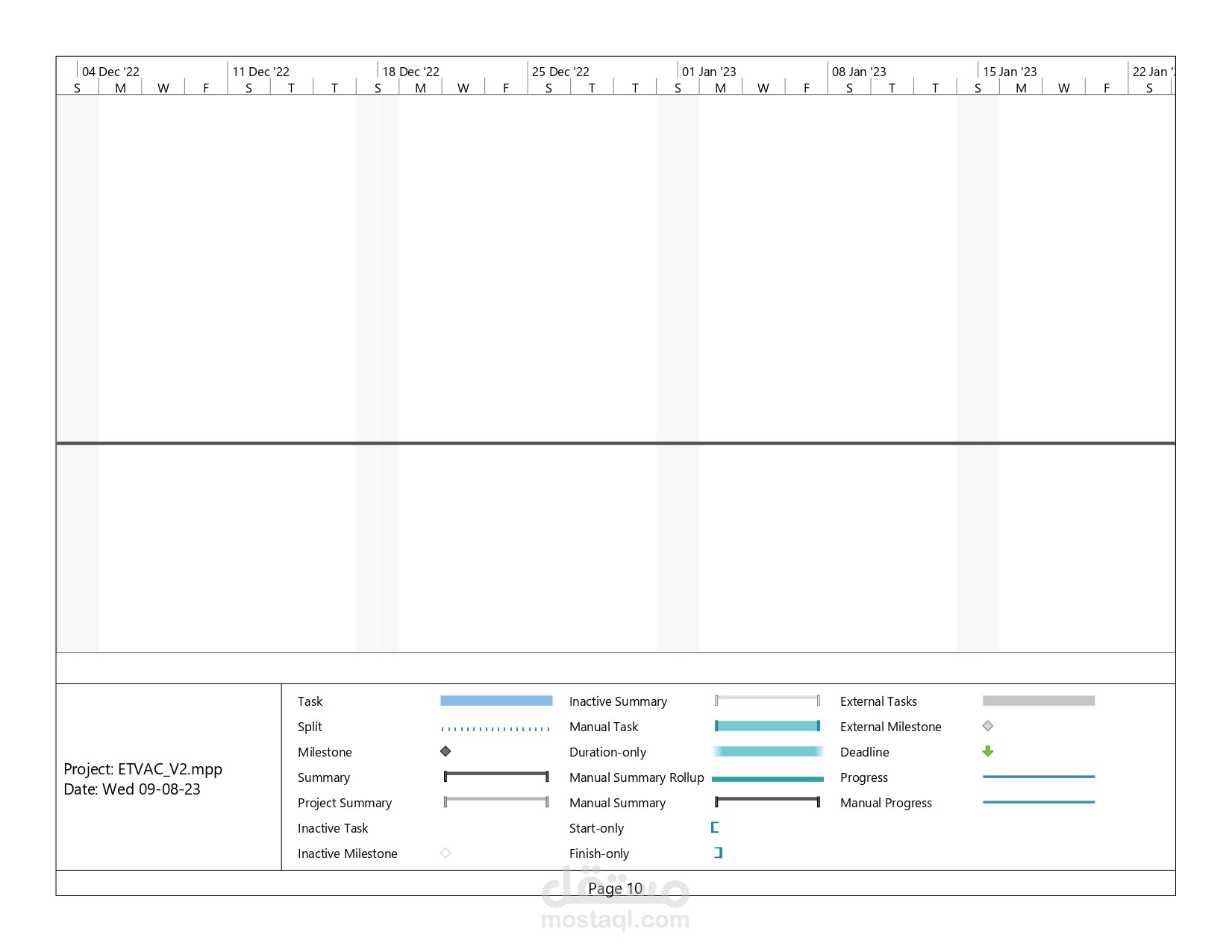Click the green Deadline arrow symbol

tap(988, 751)
